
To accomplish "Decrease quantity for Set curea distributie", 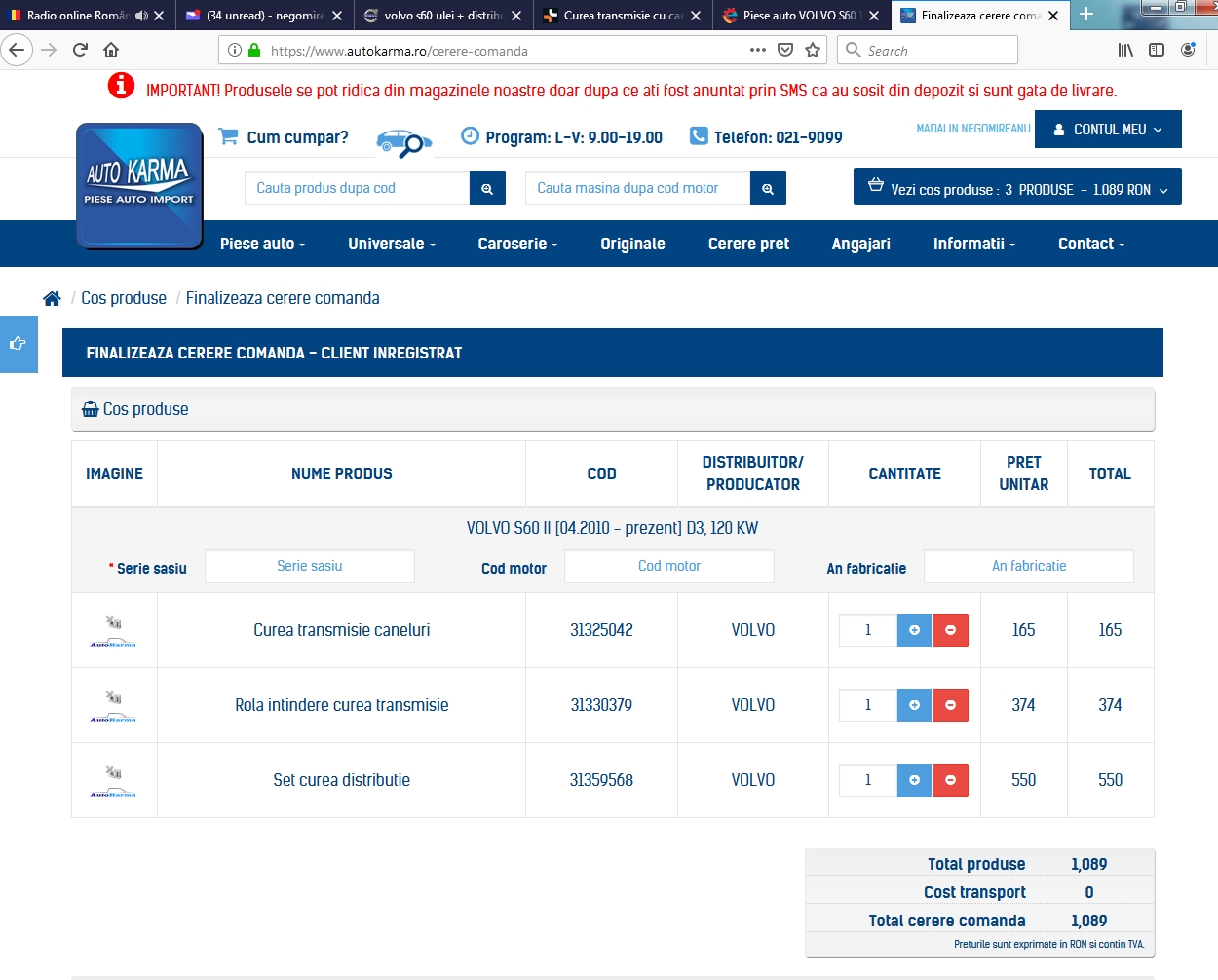I will [950, 780].
